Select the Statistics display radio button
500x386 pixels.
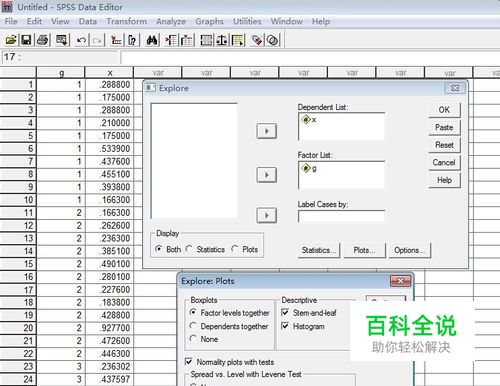click(x=189, y=249)
